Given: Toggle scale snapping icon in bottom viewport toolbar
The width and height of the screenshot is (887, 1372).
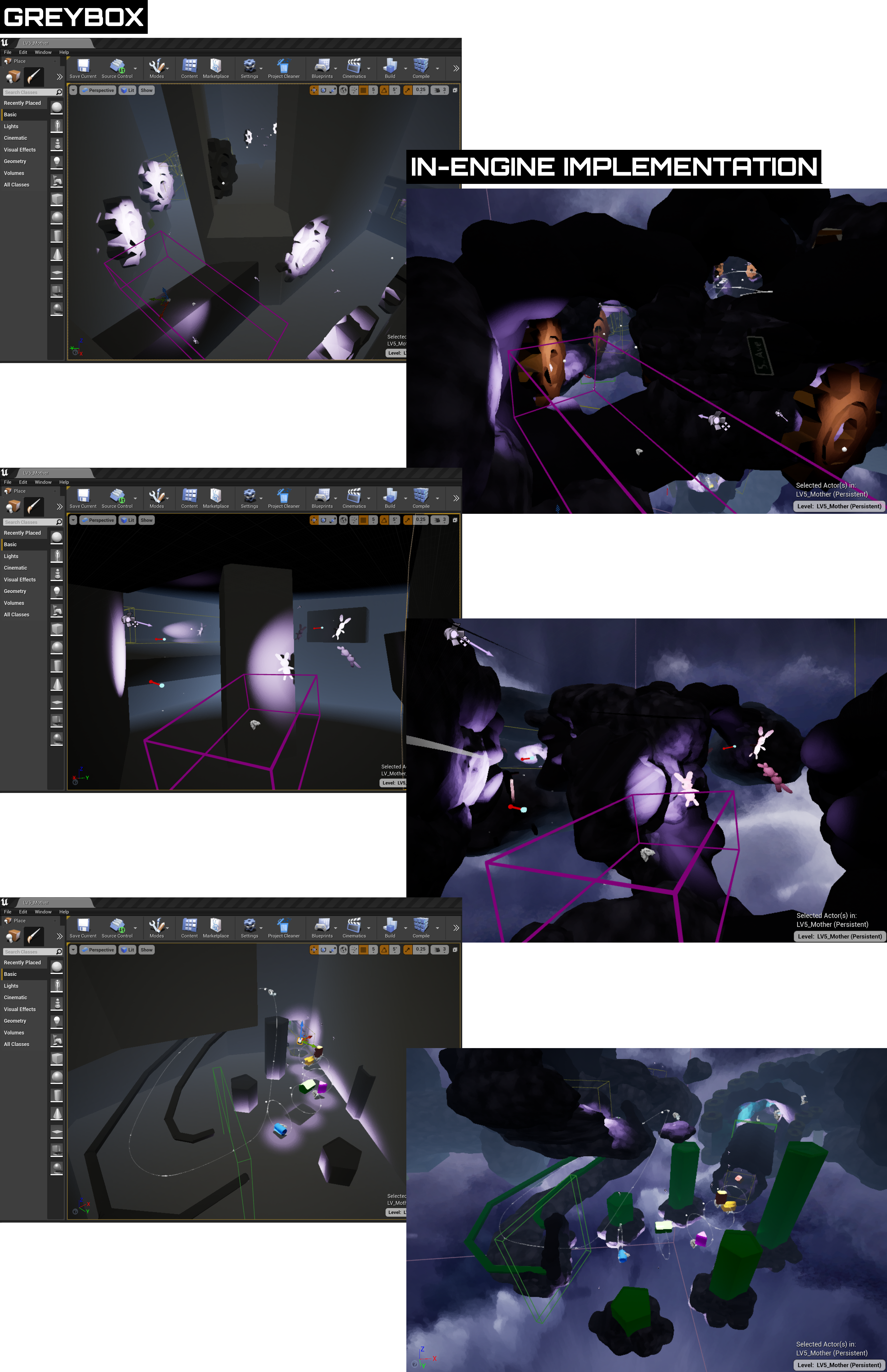Looking at the screenshot, I should [408, 950].
